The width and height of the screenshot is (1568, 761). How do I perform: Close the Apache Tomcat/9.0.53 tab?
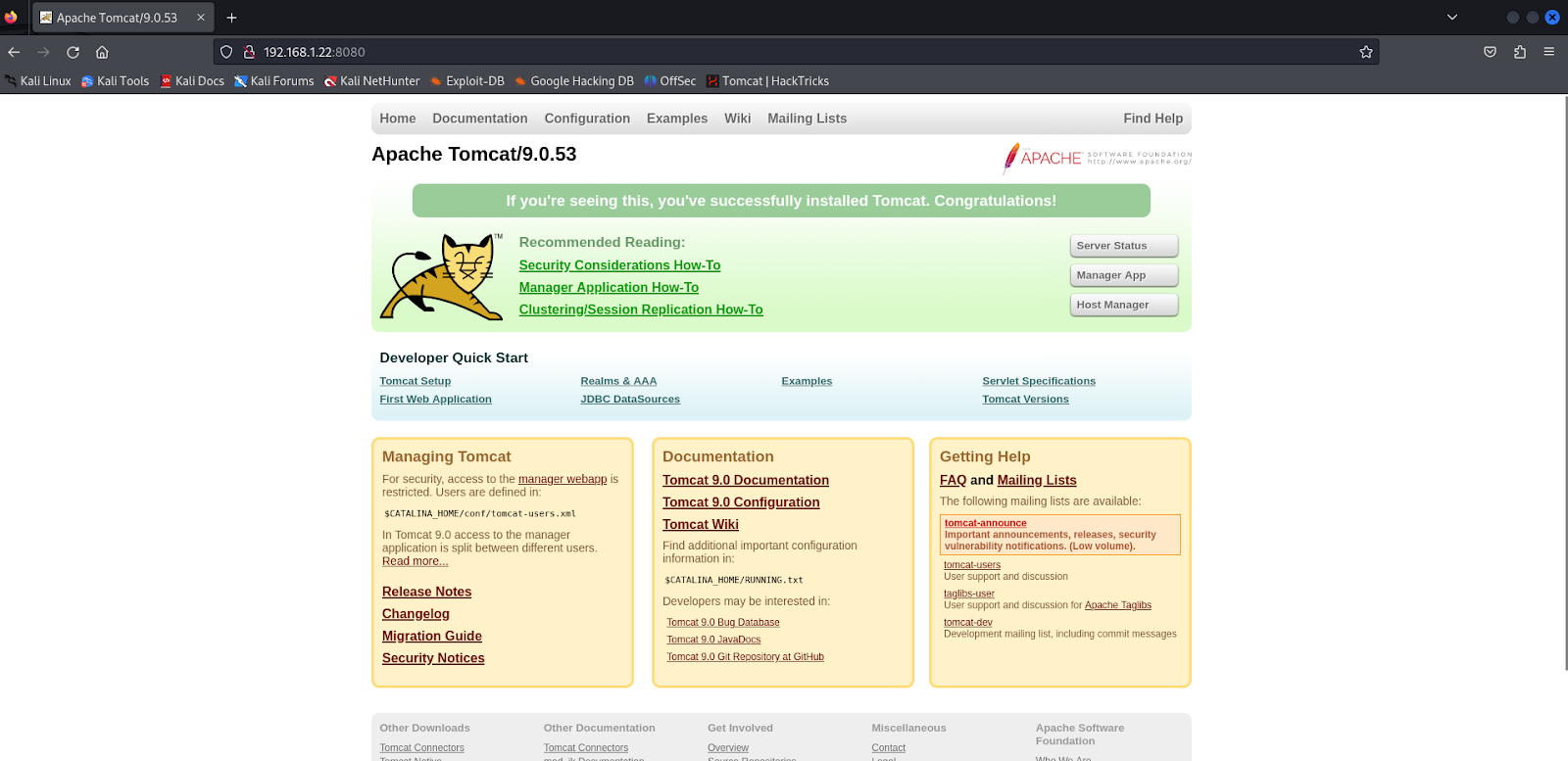coord(201,18)
